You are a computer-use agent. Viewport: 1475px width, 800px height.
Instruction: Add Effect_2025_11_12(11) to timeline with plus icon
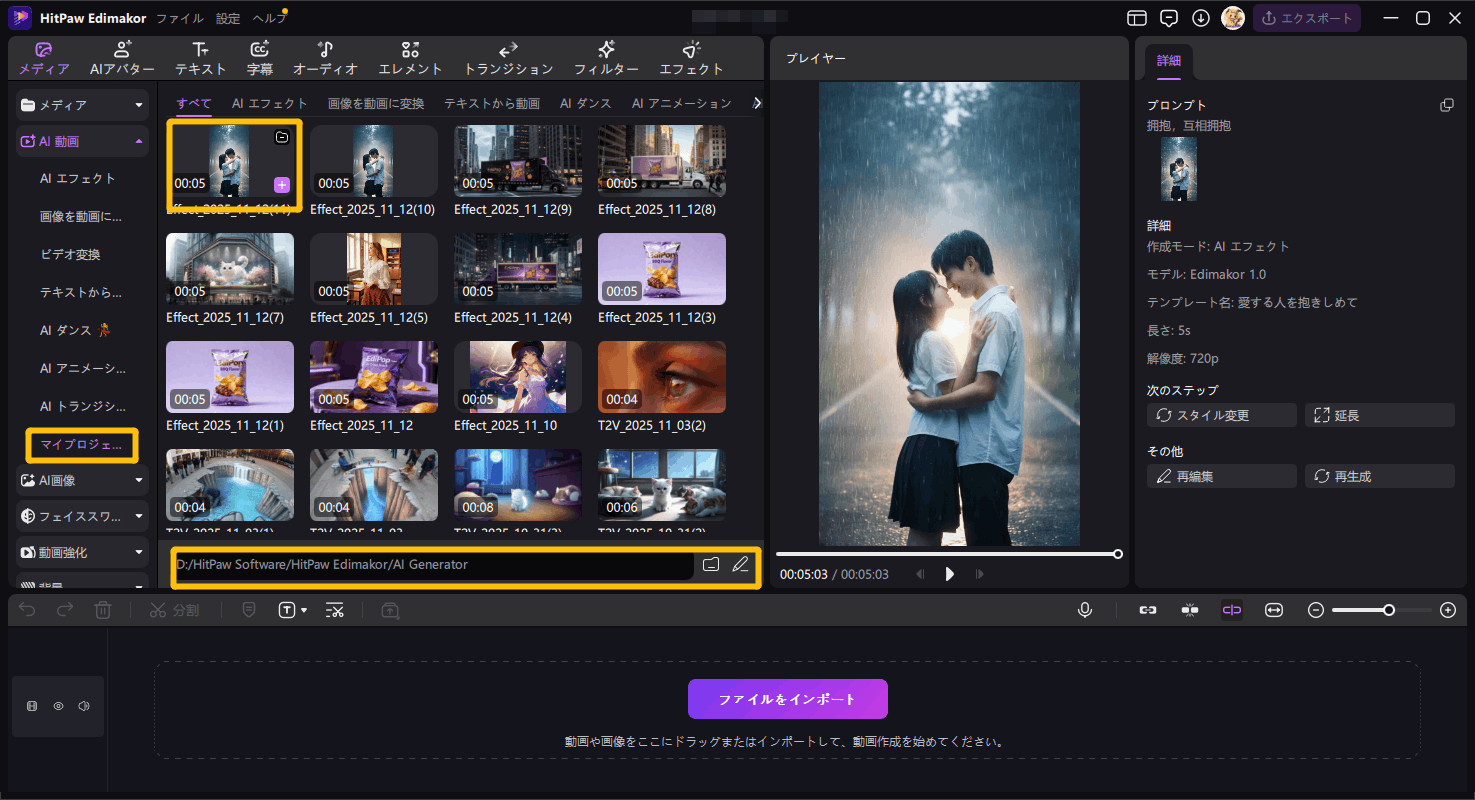[x=282, y=184]
